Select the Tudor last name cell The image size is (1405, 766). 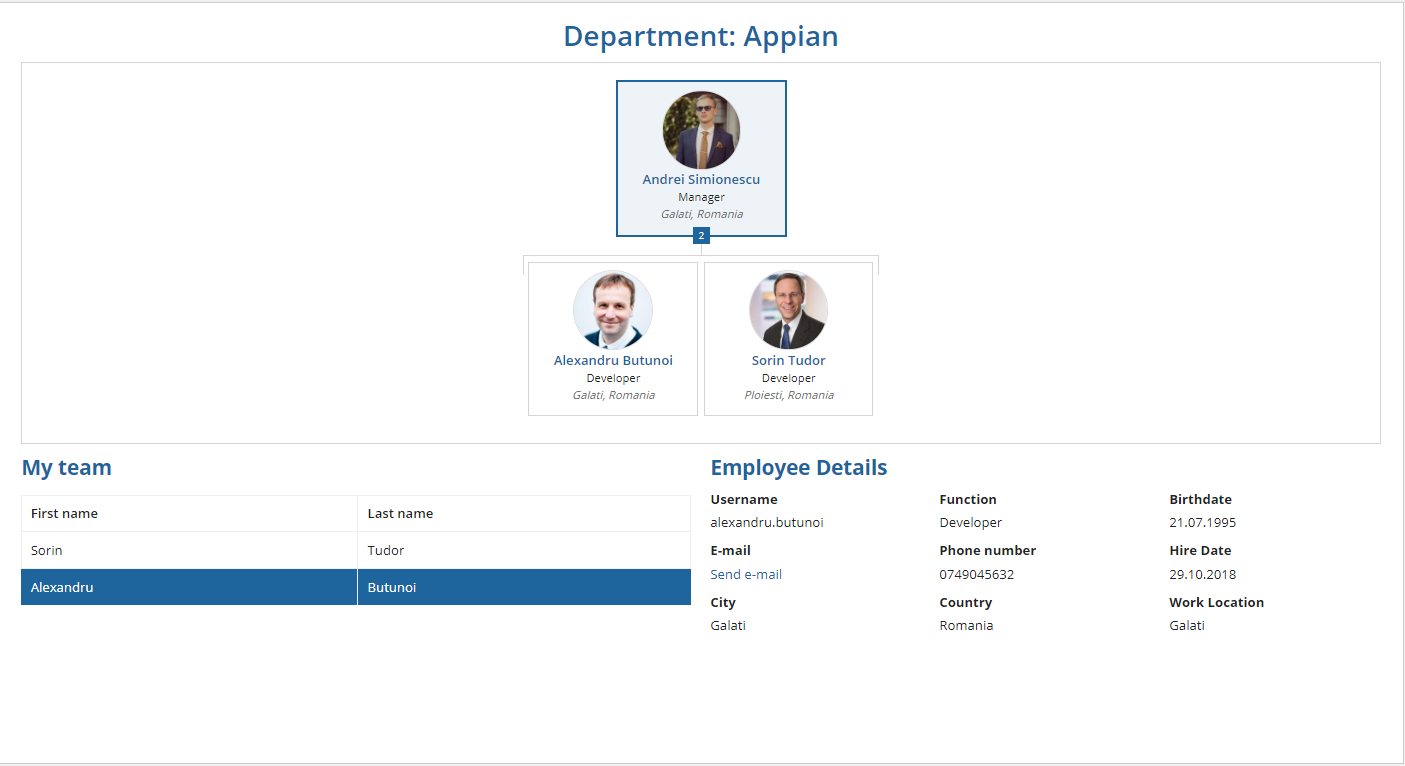click(524, 550)
